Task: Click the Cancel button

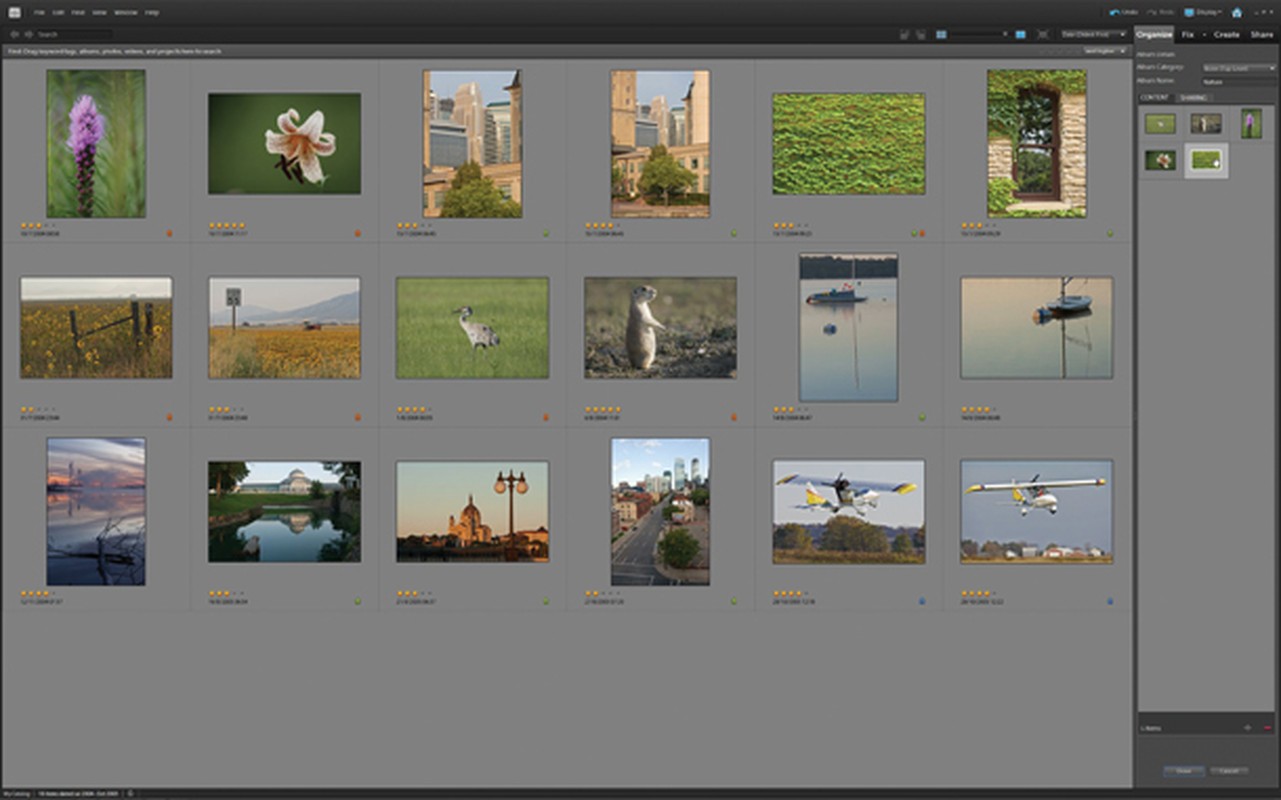Action: 1228,771
